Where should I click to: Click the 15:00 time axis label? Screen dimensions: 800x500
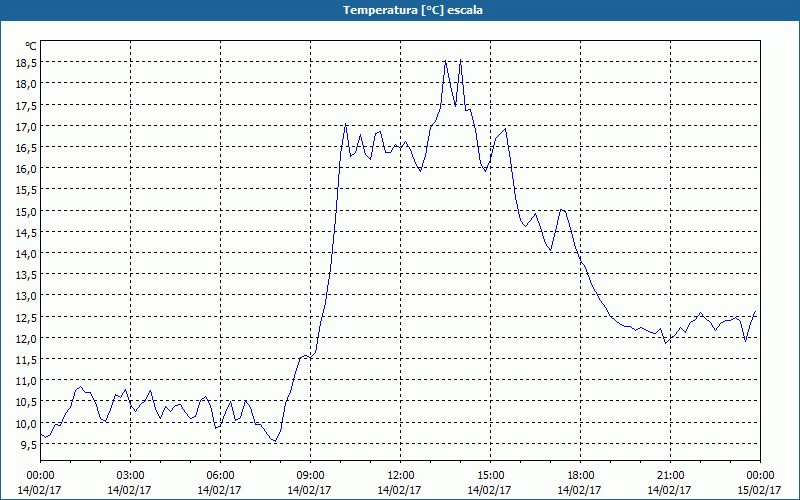pyautogui.click(x=490, y=476)
